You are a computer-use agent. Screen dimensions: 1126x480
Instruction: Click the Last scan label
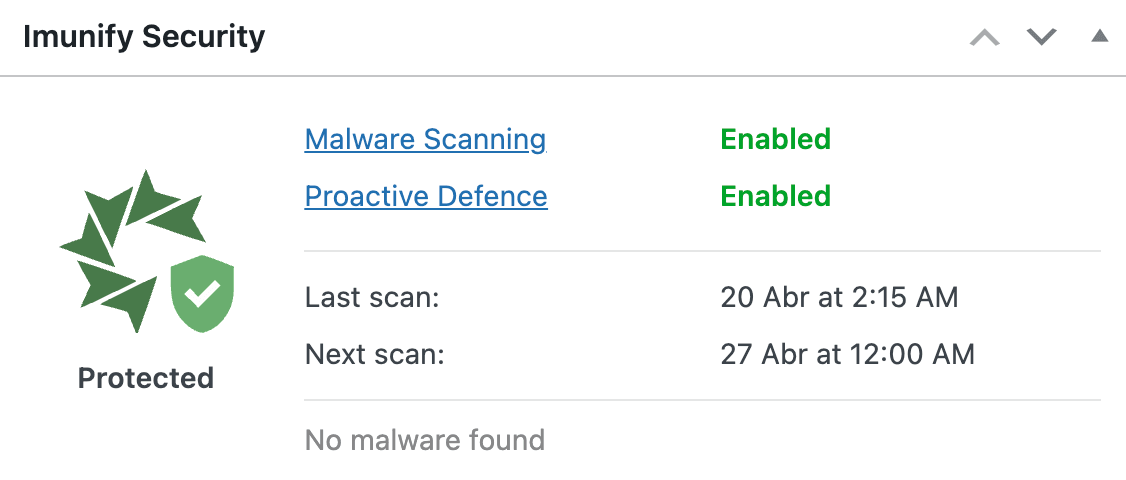tap(372, 297)
